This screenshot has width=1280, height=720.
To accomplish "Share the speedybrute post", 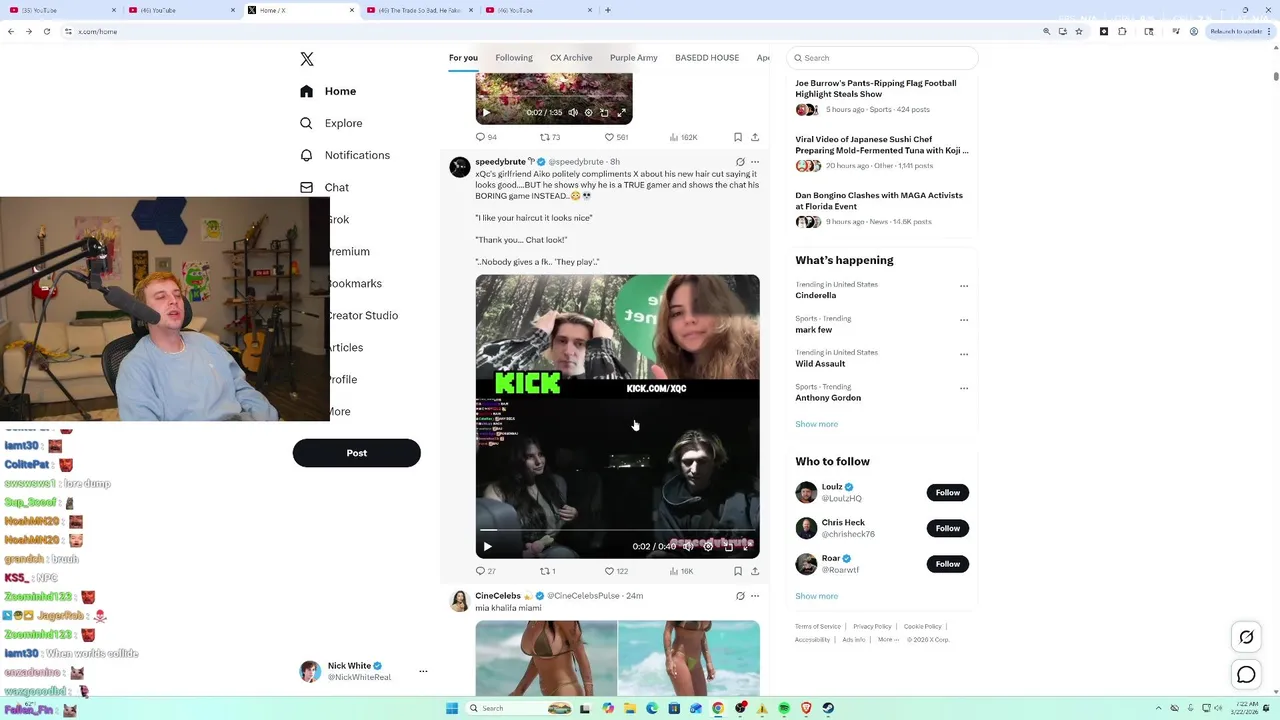I will click(755, 571).
